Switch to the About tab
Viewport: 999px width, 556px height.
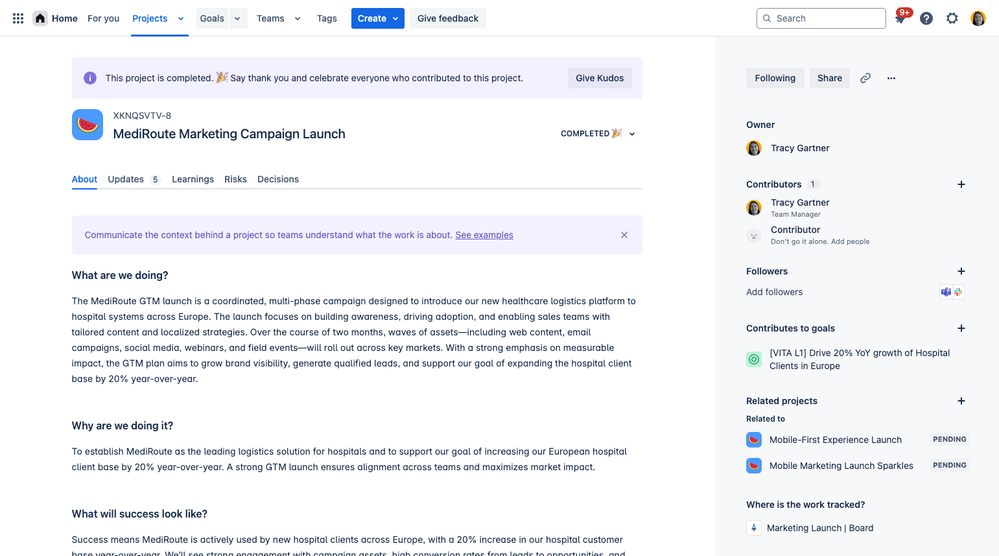84,180
